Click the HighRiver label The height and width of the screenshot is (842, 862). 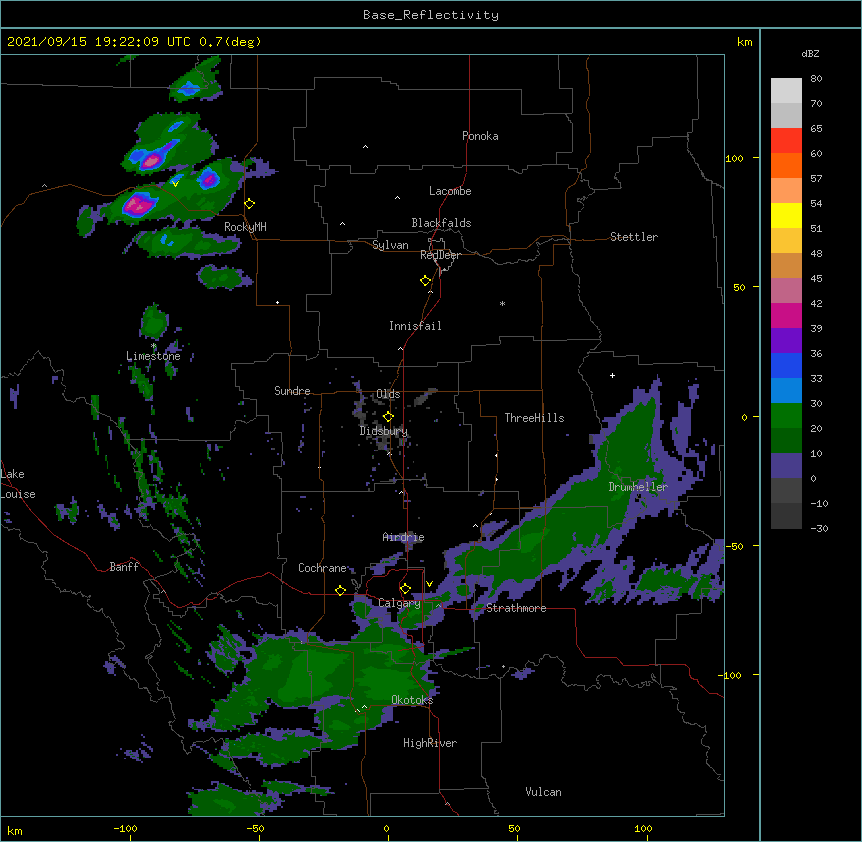click(430, 743)
